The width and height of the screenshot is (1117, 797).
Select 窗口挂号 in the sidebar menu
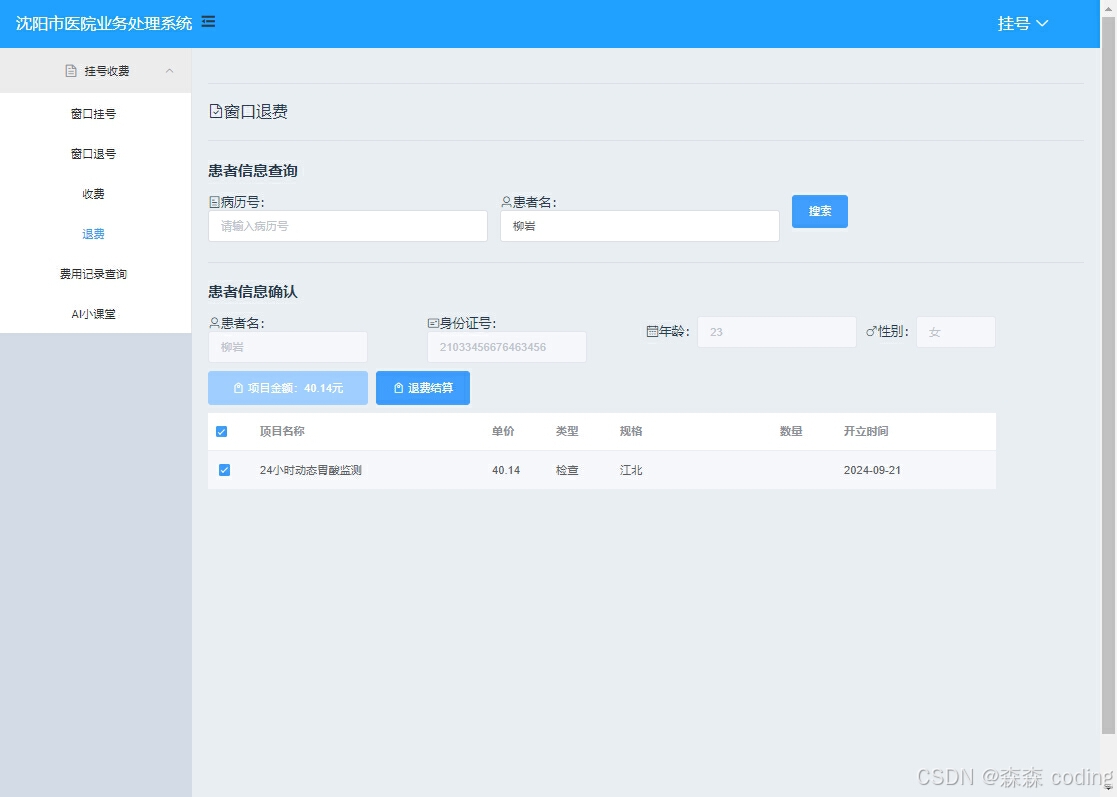pyautogui.click(x=92, y=113)
